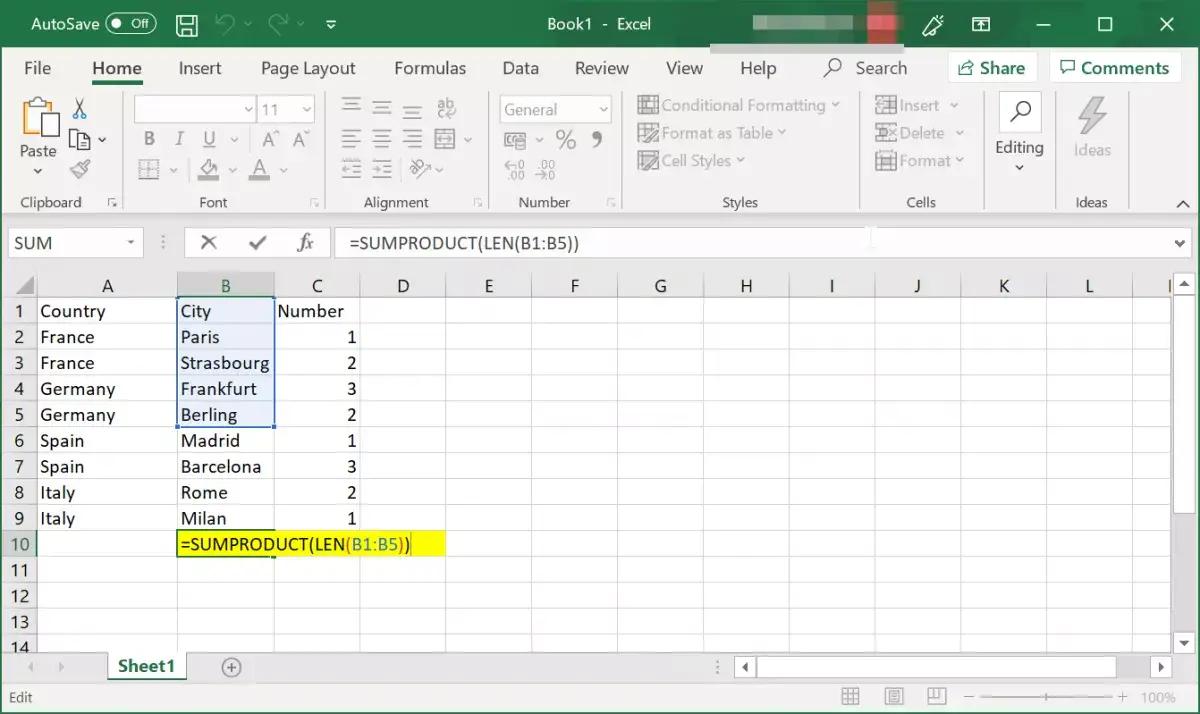Adjust the zoom slider
1200x714 pixels.
(1047, 696)
